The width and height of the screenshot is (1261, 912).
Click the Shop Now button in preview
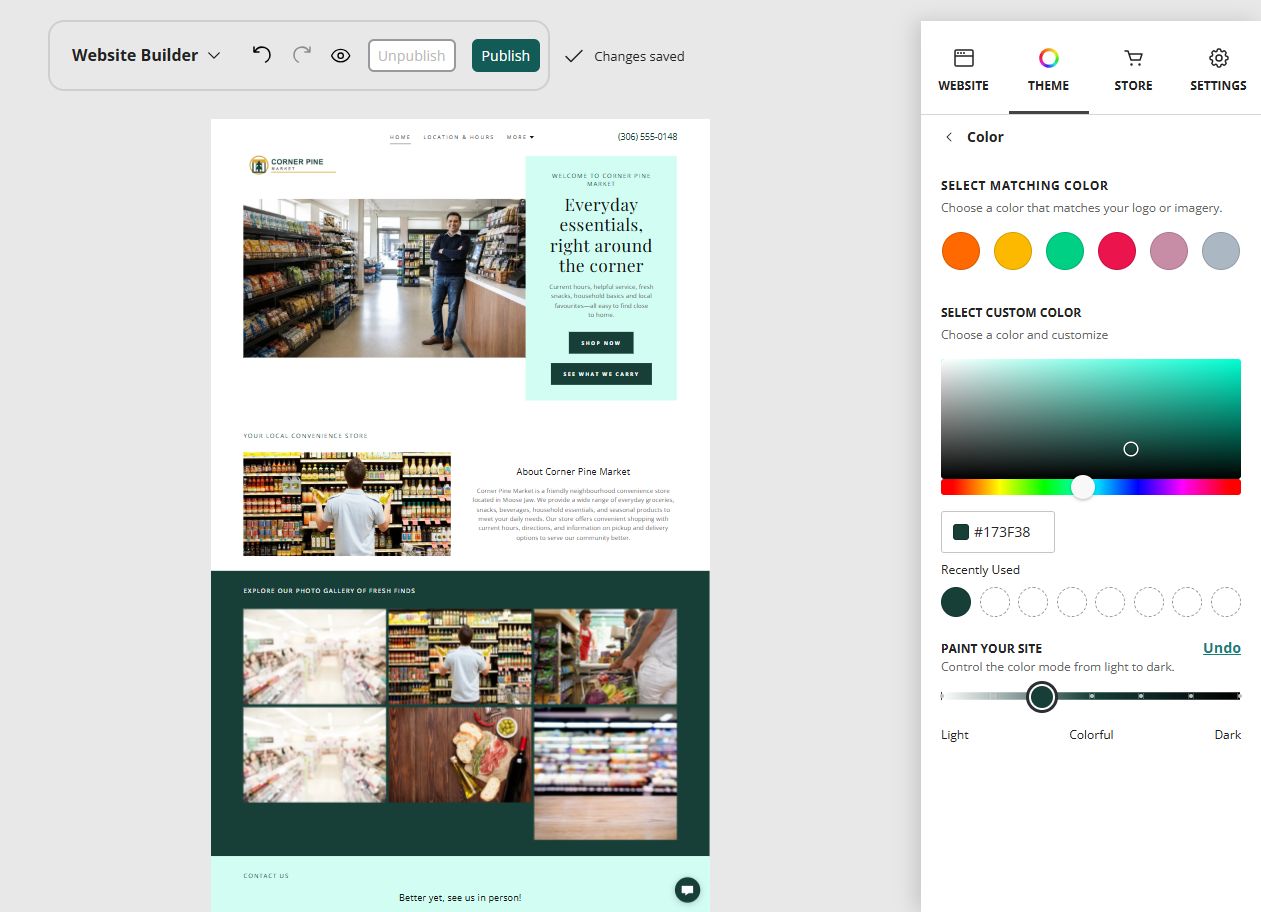[x=601, y=343]
